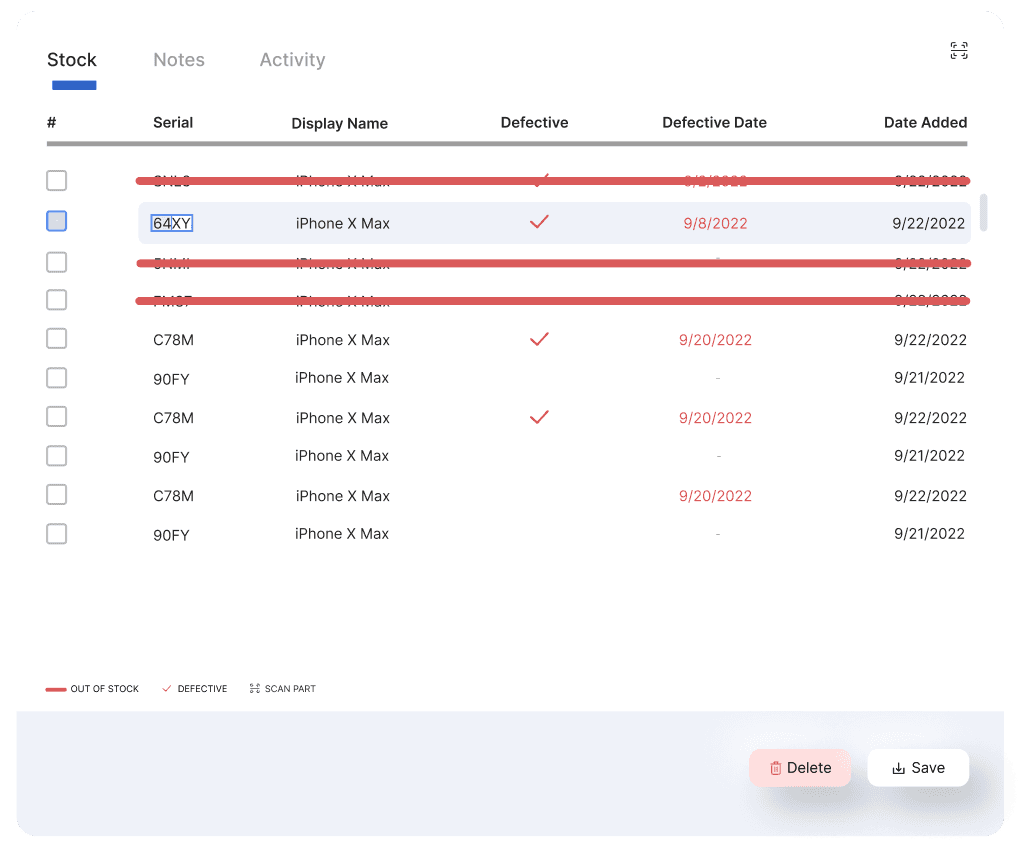Click the Defective Date column header
Viewport: 1024px width, 860px height.
(714, 123)
